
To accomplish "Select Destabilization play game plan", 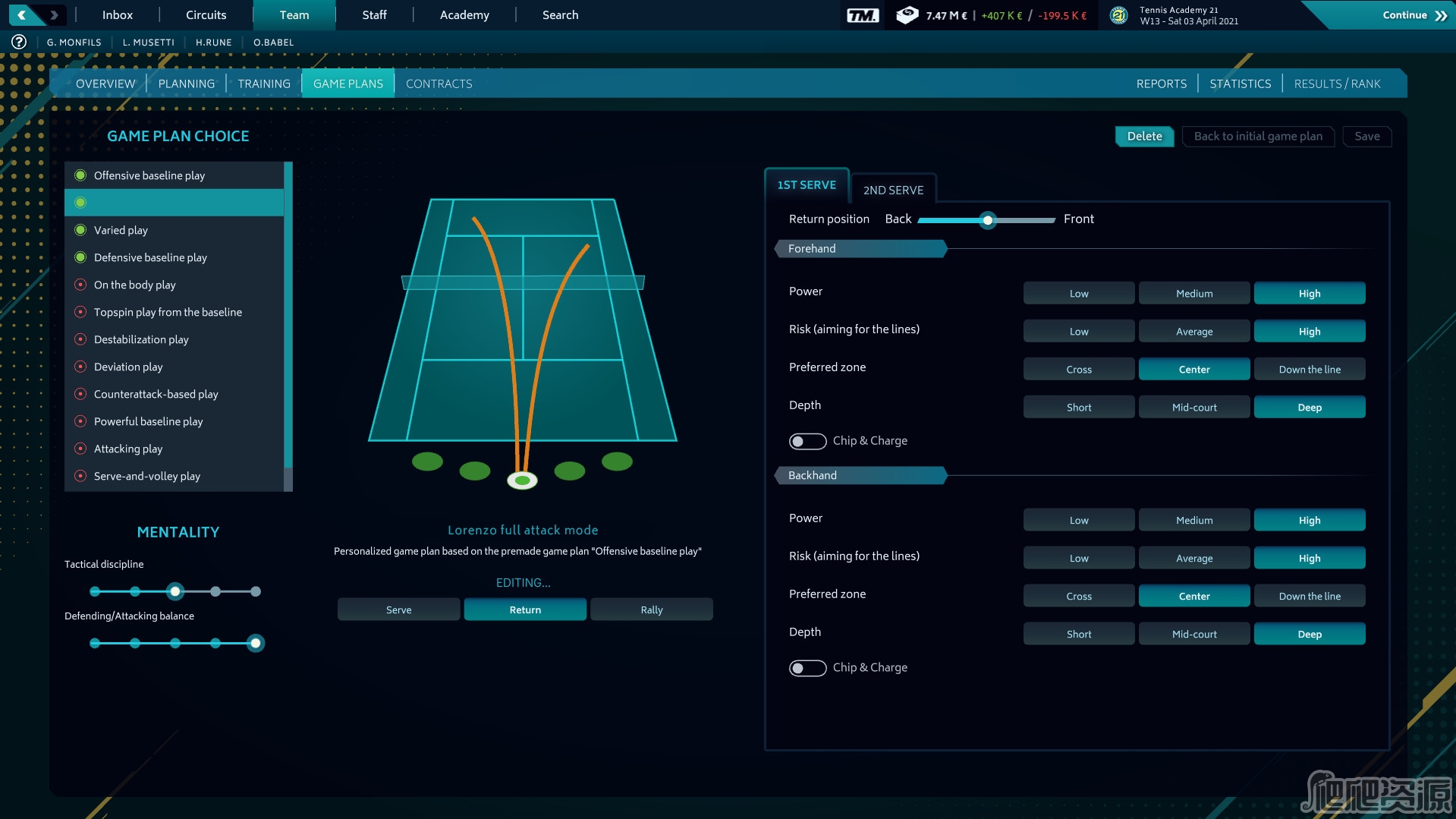I will [175, 339].
